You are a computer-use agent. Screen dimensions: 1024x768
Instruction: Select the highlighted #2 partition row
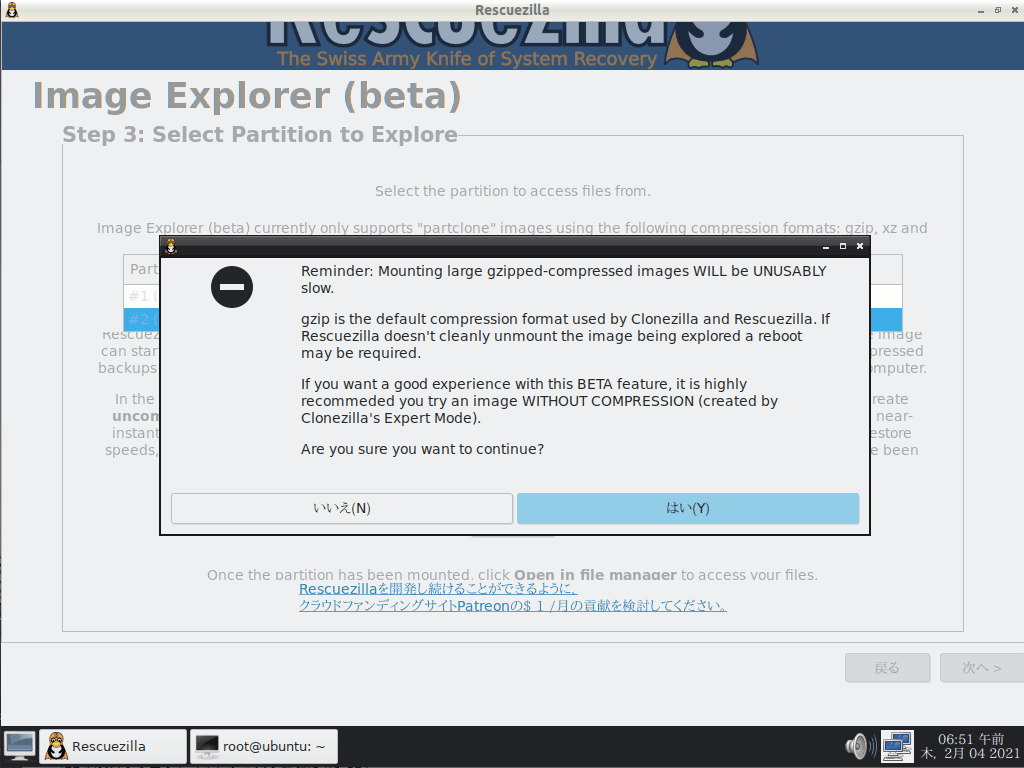pos(513,319)
